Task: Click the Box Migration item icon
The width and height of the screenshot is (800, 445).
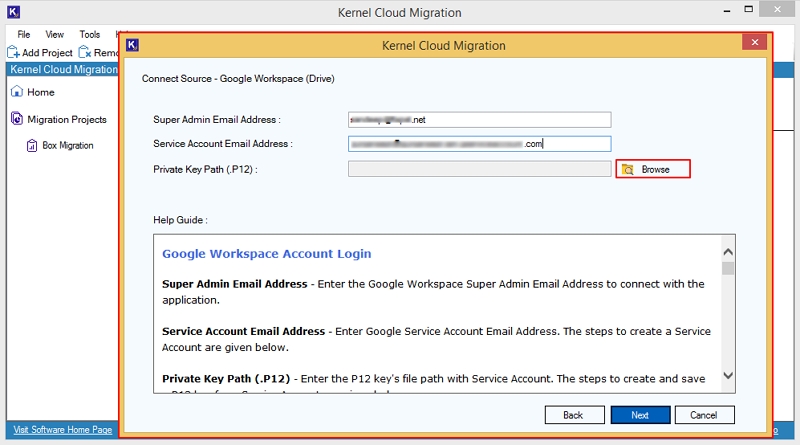Action: click(32, 145)
